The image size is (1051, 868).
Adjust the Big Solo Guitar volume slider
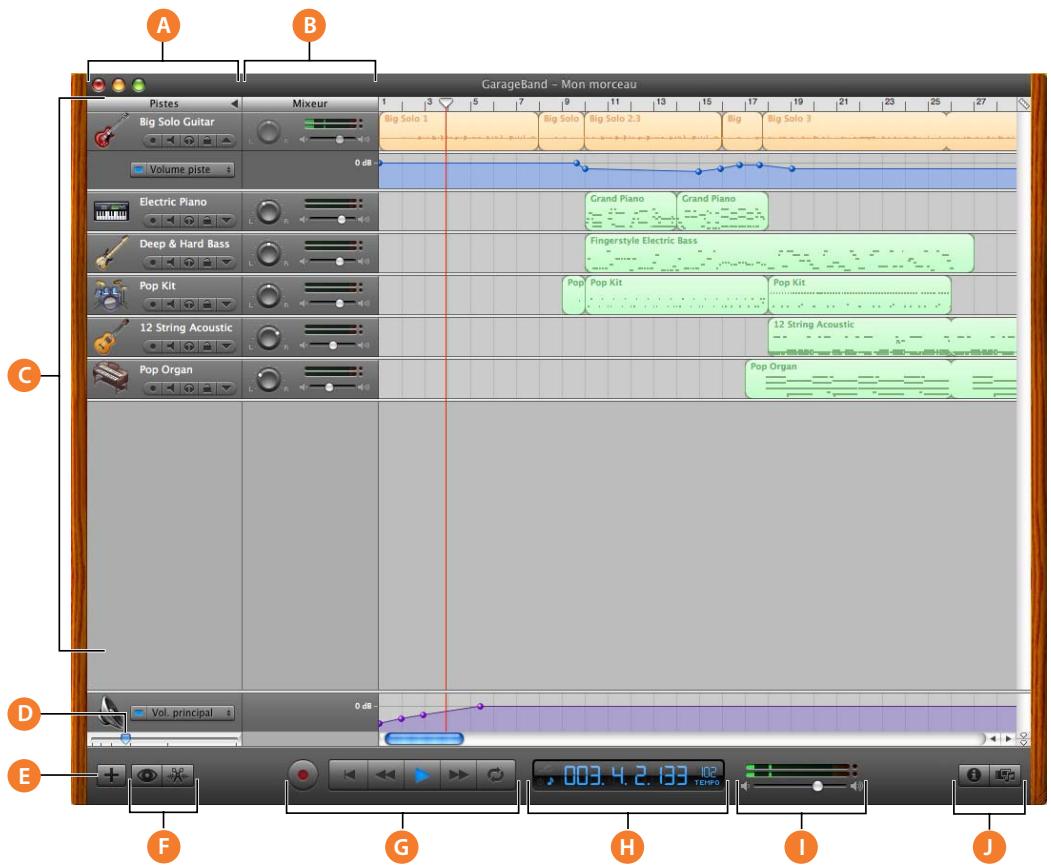point(339,139)
